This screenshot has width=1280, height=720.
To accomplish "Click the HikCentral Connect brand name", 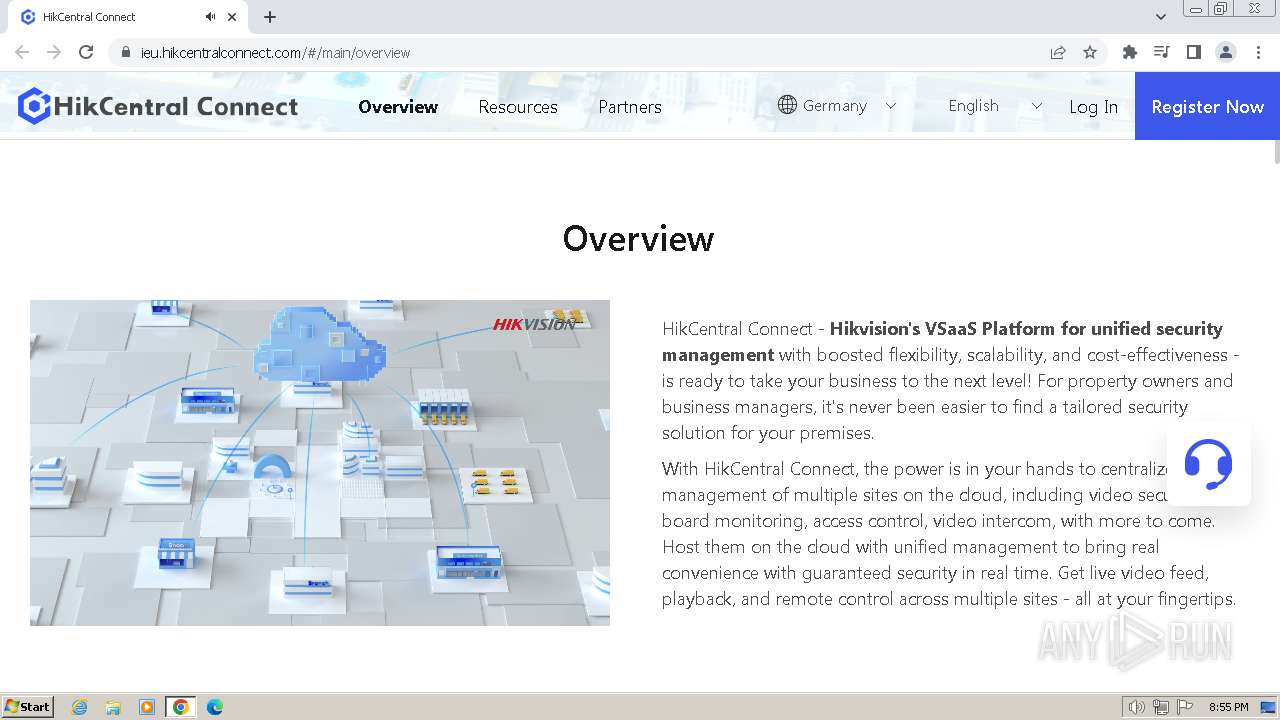I will (x=175, y=106).
